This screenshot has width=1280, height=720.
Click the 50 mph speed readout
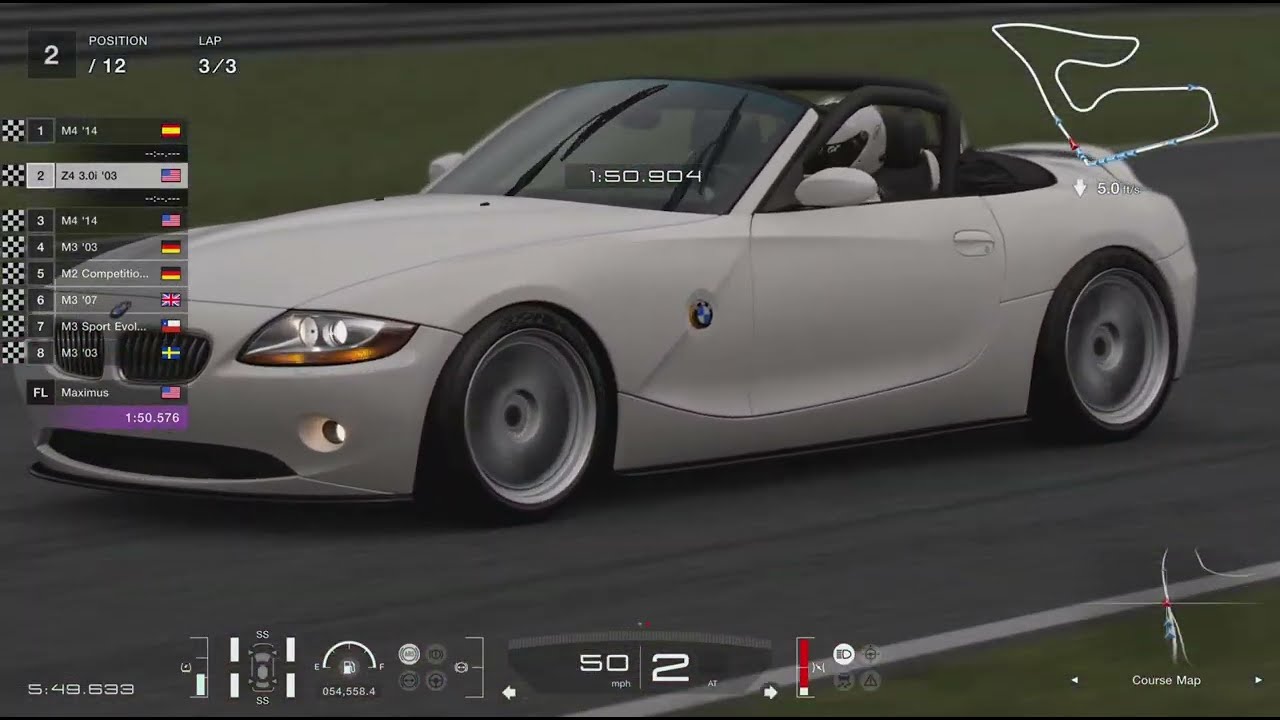(604, 663)
